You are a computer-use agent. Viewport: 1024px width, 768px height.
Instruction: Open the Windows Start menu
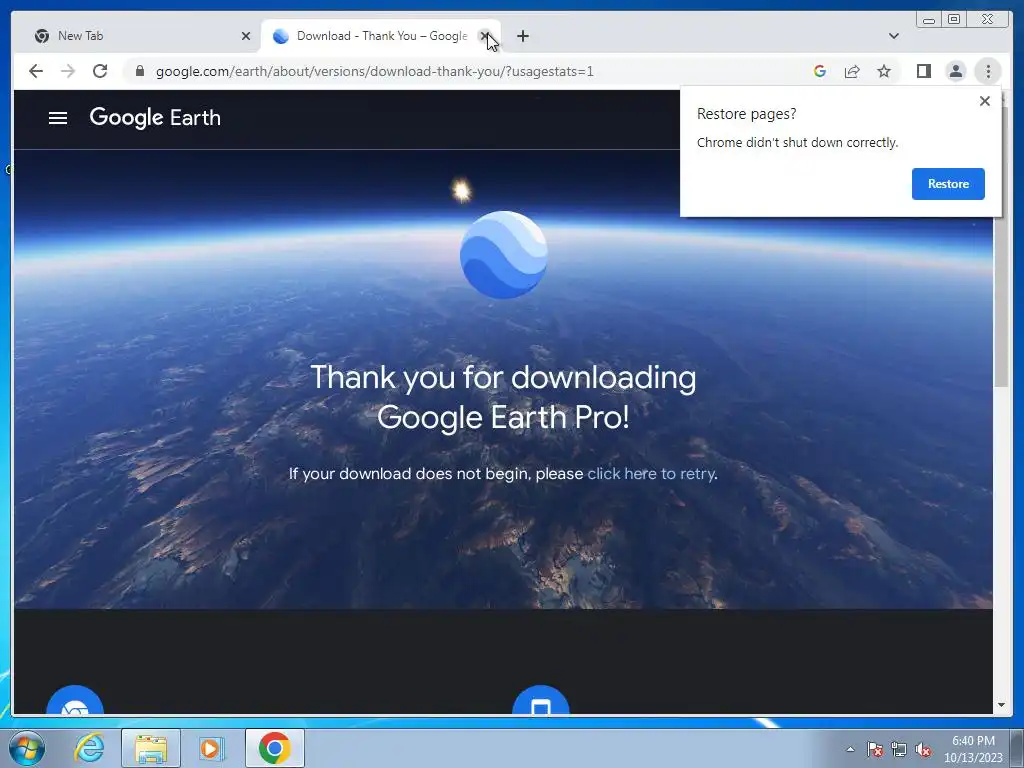(27, 748)
